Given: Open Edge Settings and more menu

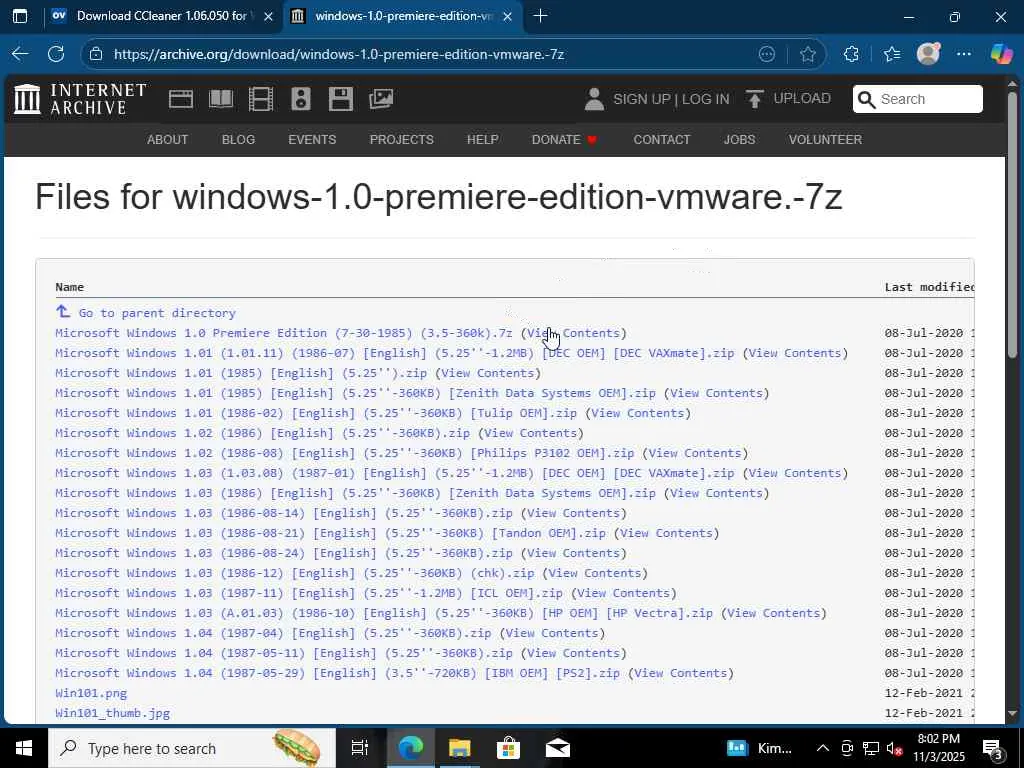Looking at the screenshot, I should pos(964,54).
